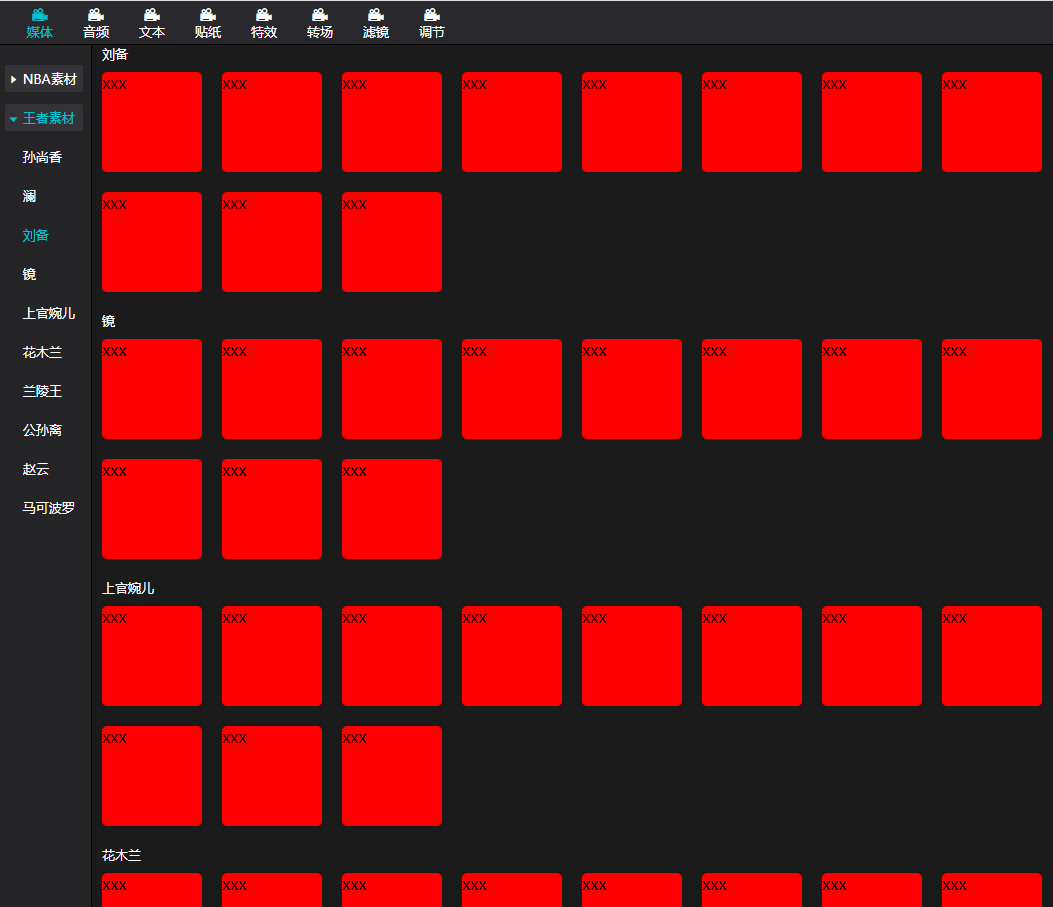Select 刘备 in sidebar
The image size is (1053, 907).
36,235
